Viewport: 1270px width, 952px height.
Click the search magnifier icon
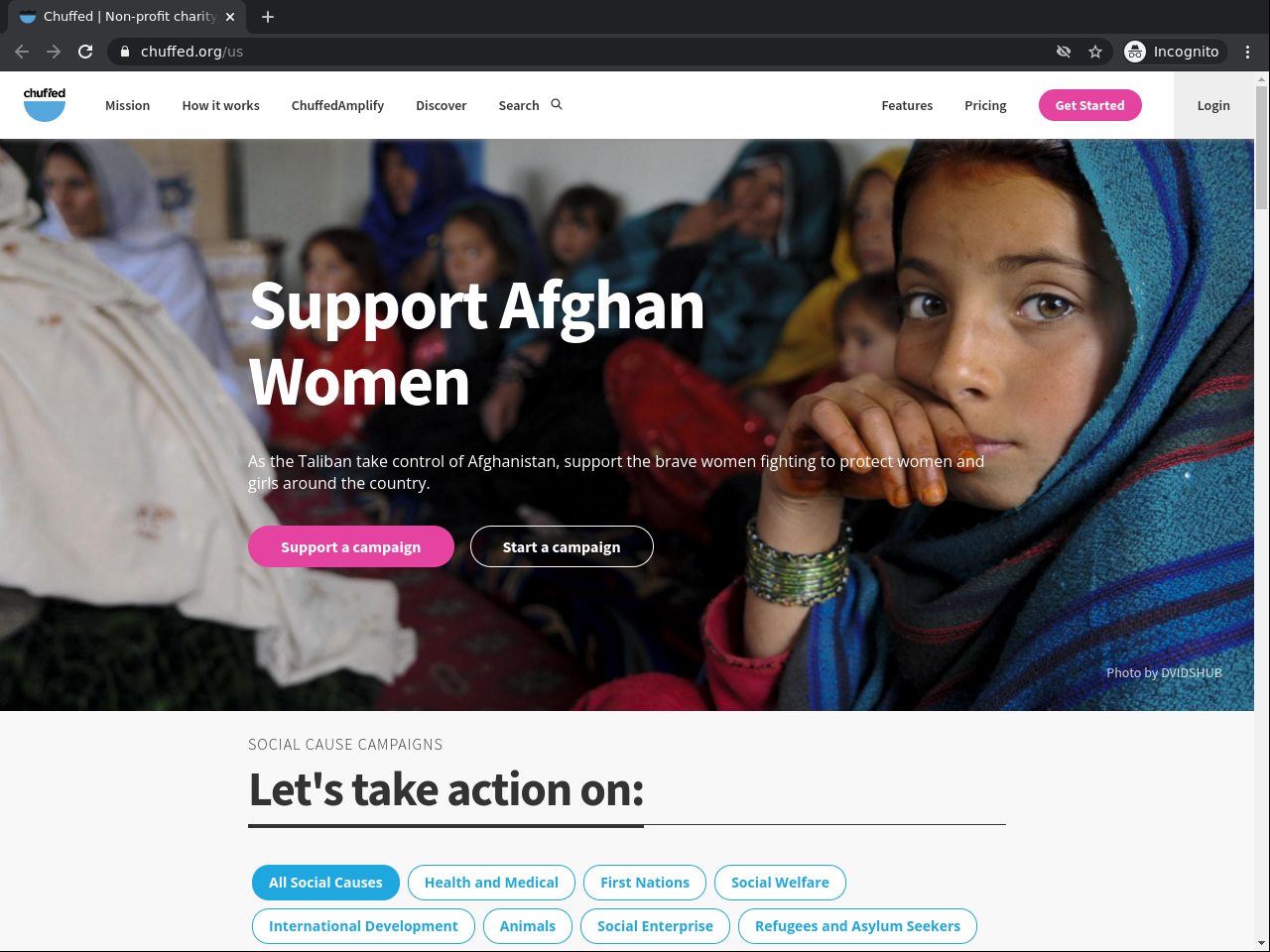(557, 104)
